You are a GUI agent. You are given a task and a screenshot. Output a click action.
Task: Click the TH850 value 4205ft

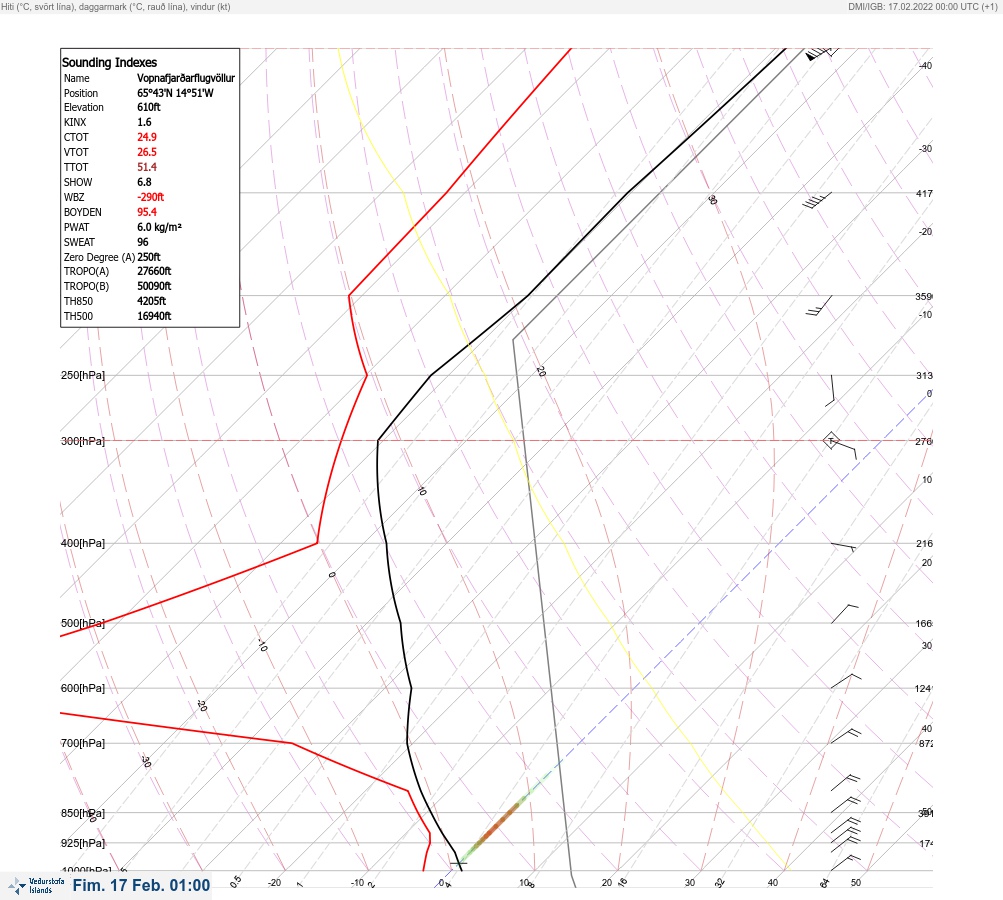click(x=152, y=301)
